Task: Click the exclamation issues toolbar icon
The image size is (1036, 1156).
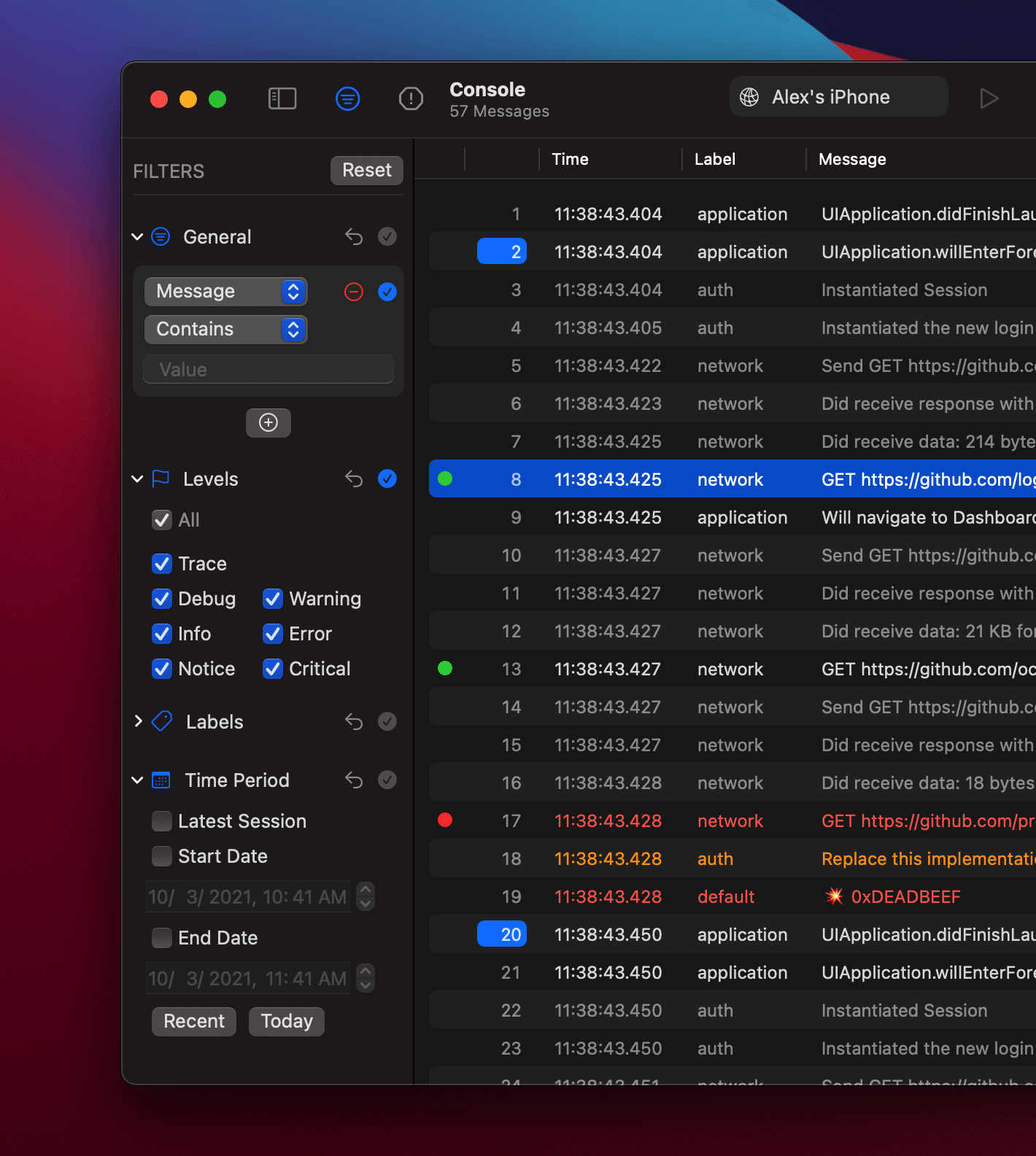Action: pyautogui.click(x=411, y=98)
